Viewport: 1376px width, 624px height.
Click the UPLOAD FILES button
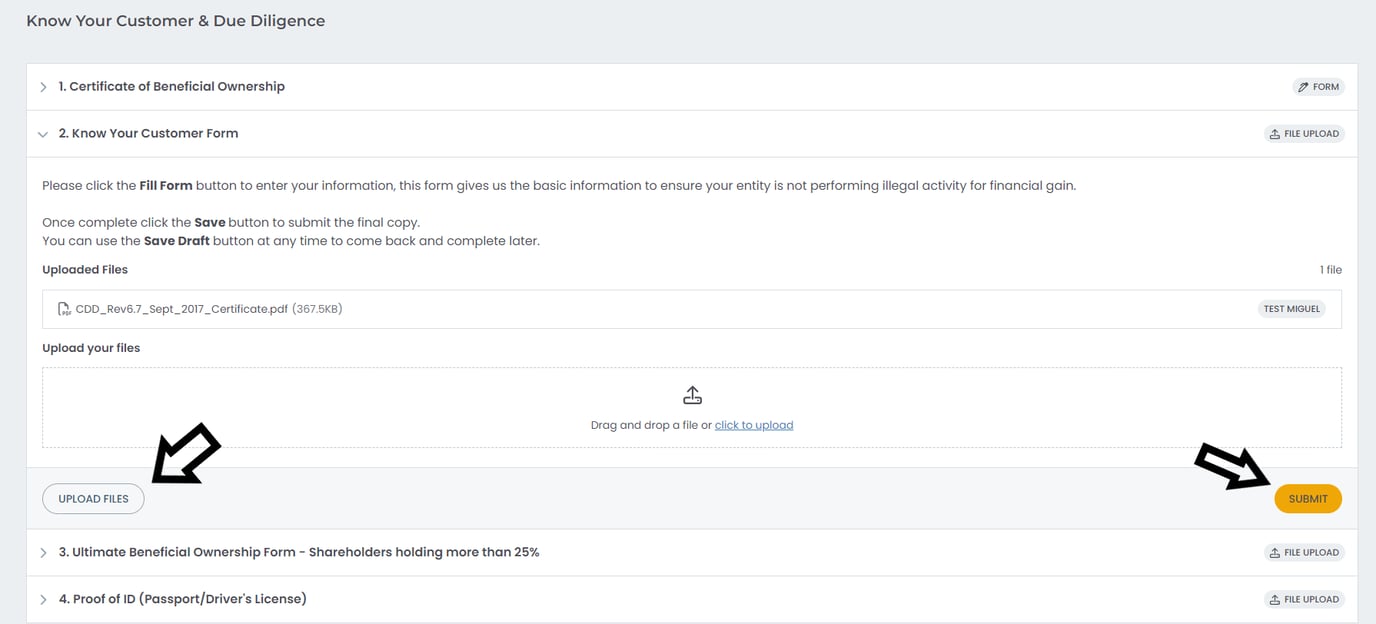[92, 498]
